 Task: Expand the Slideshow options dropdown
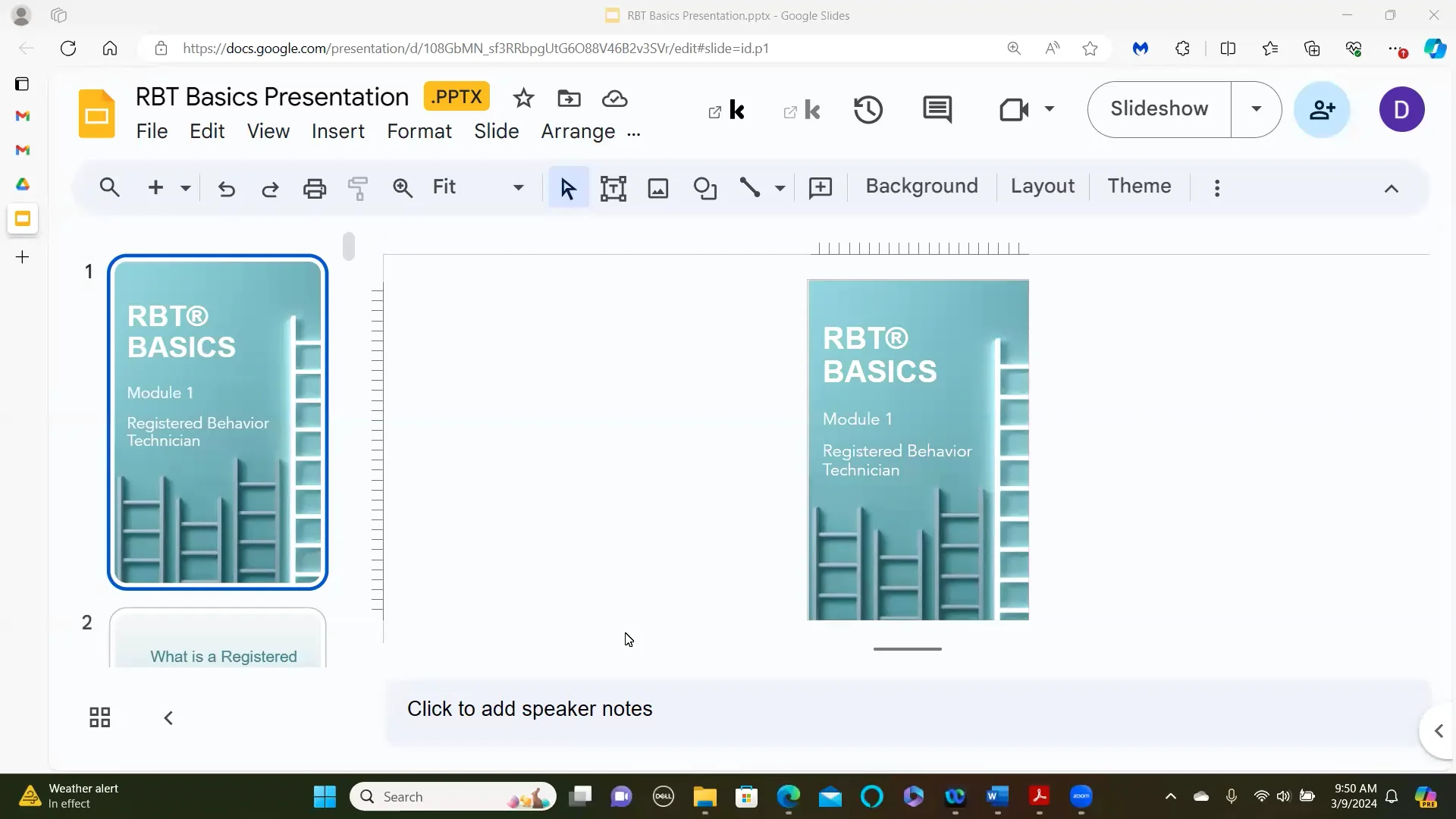pos(1257,109)
